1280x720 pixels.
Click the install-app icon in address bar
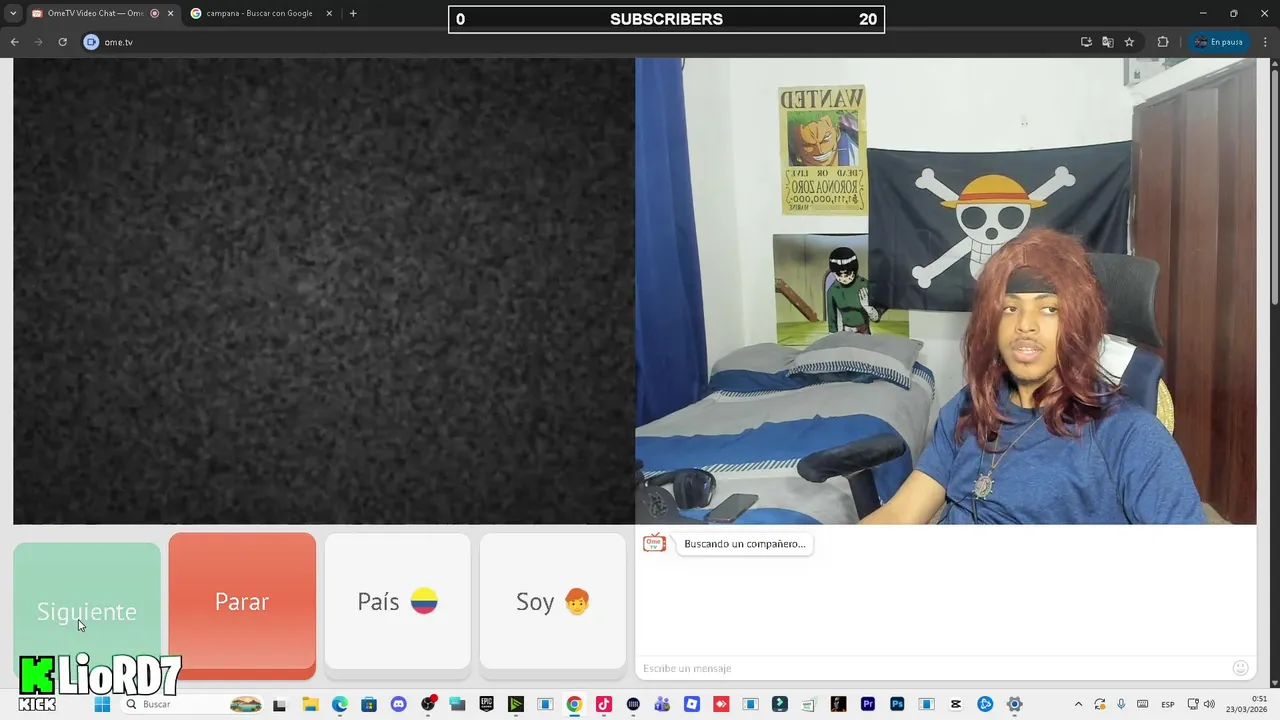tap(1086, 42)
